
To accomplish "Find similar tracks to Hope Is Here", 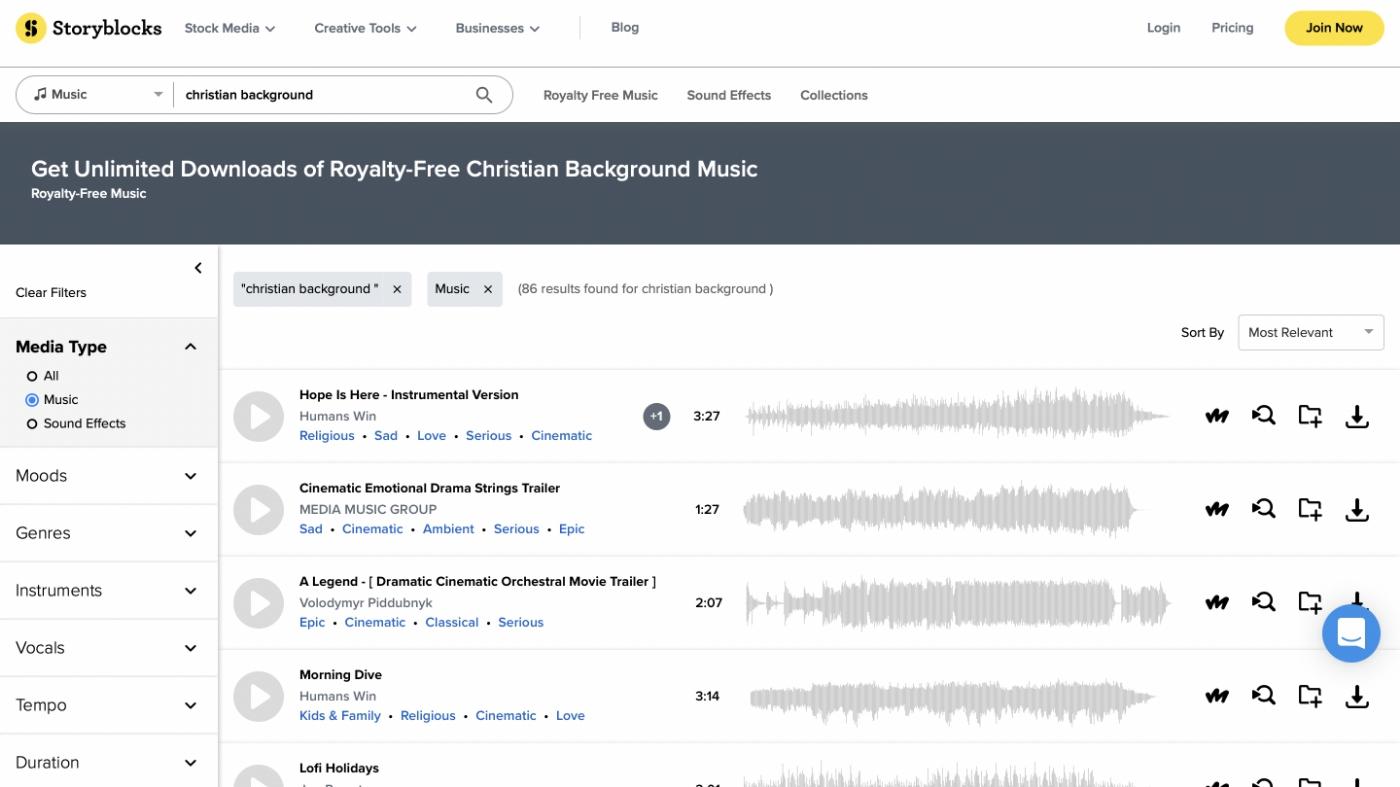I will [x=1264, y=416].
